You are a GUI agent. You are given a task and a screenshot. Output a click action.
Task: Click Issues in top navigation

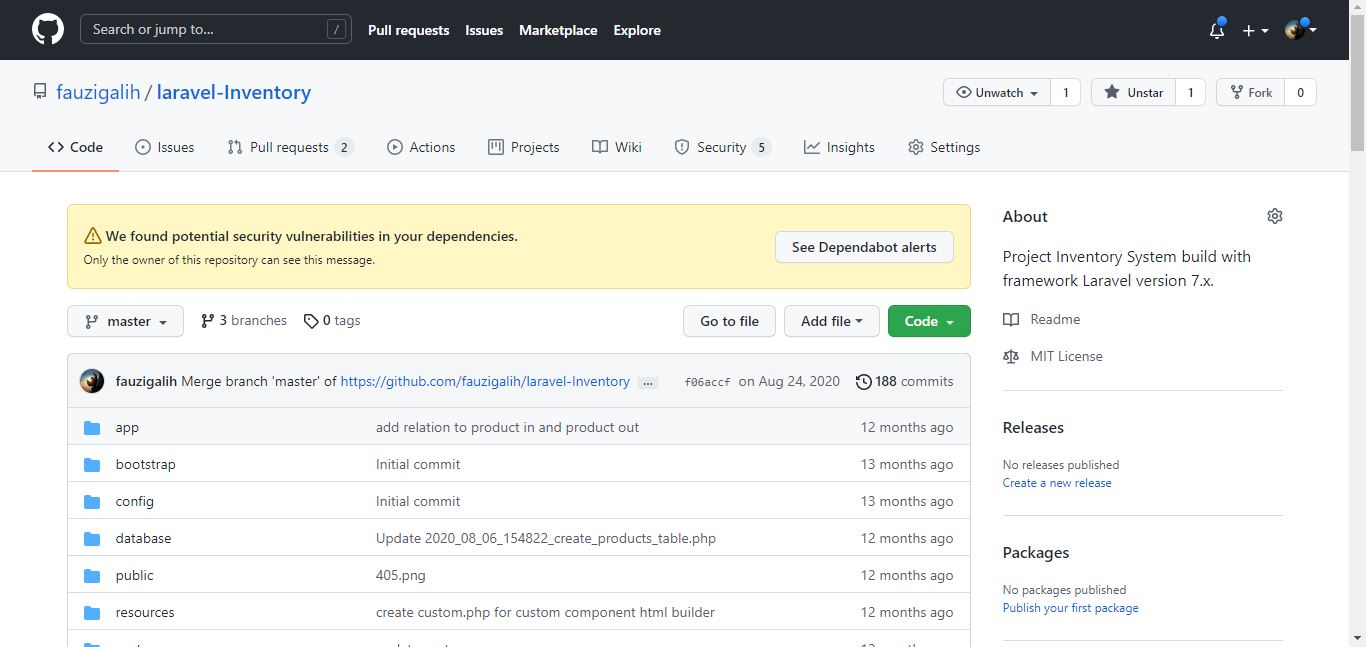coord(484,30)
